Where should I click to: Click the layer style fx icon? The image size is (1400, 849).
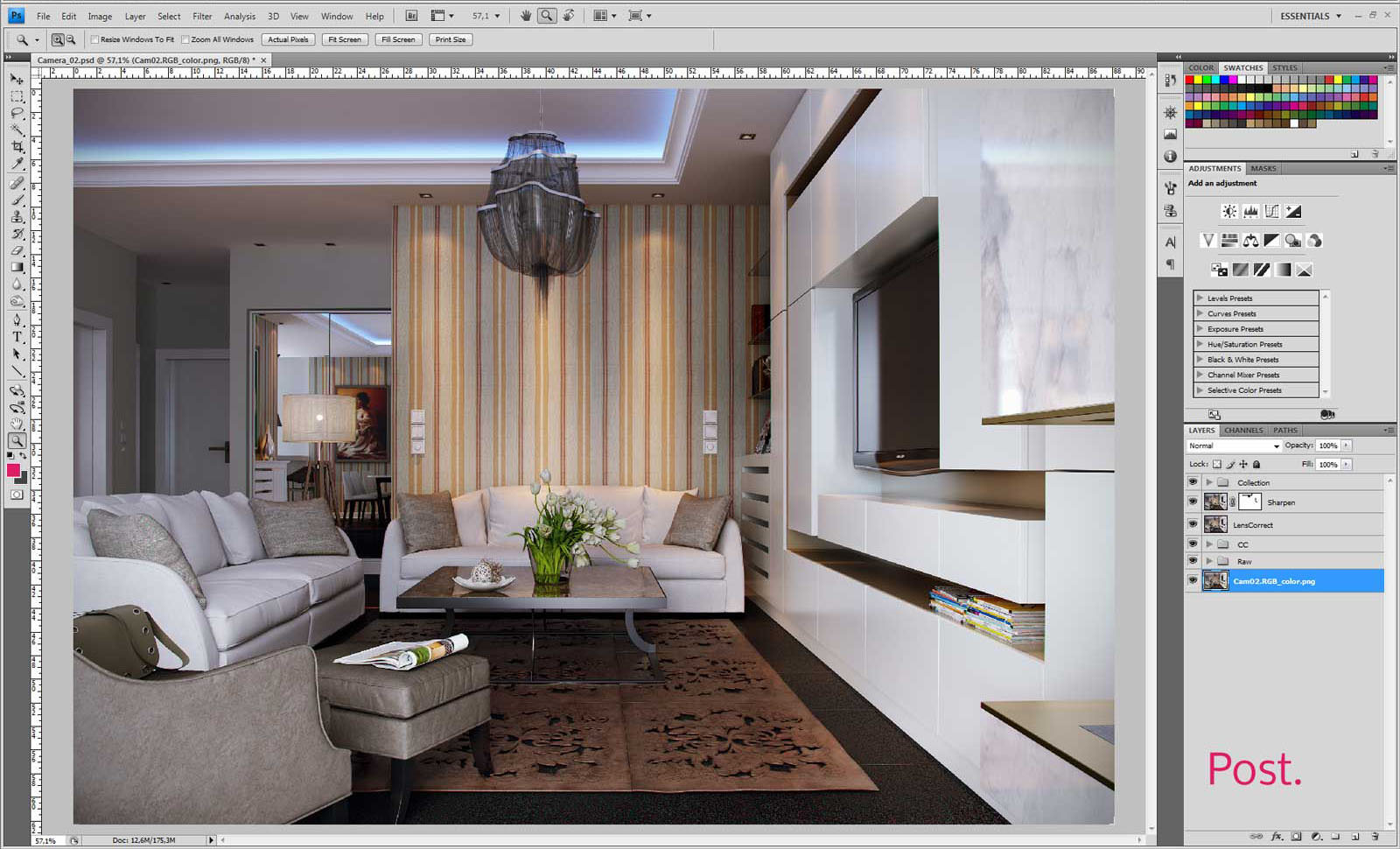(x=1277, y=837)
